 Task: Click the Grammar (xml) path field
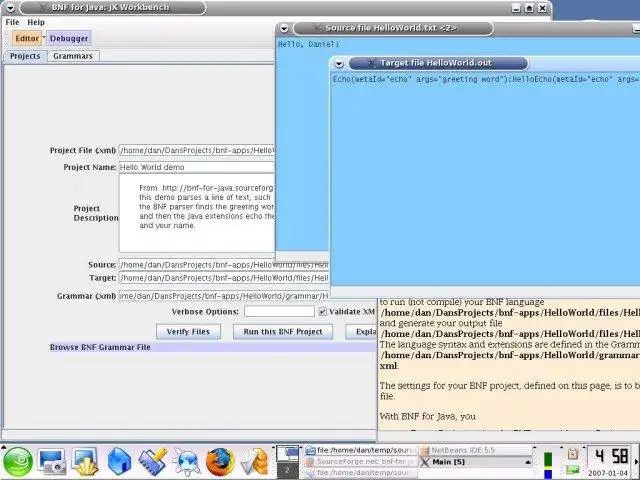[224, 296]
